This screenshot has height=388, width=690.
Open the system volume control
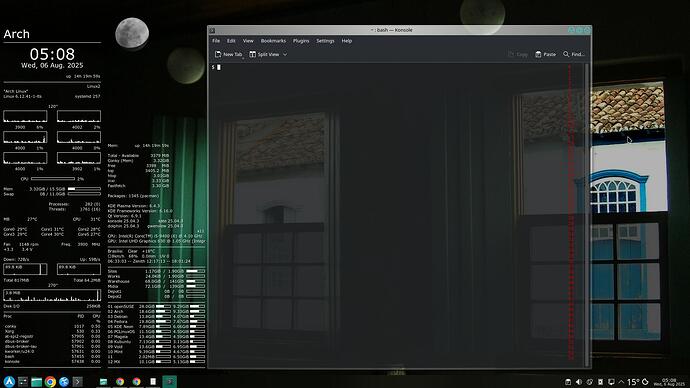tap(579, 382)
